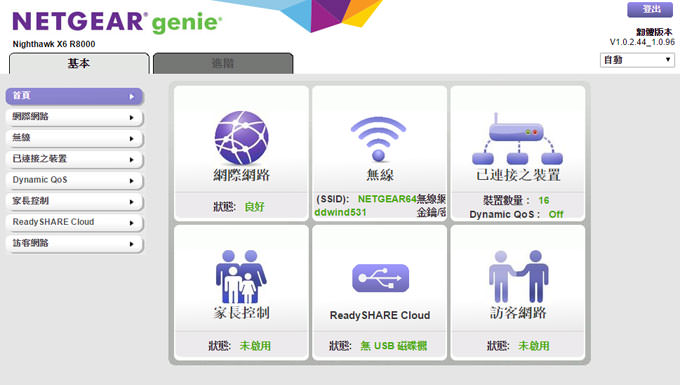Switch to the 進階 tab
Image resolution: width=680 pixels, height=385 pixels.
click(x=223, y=64)
